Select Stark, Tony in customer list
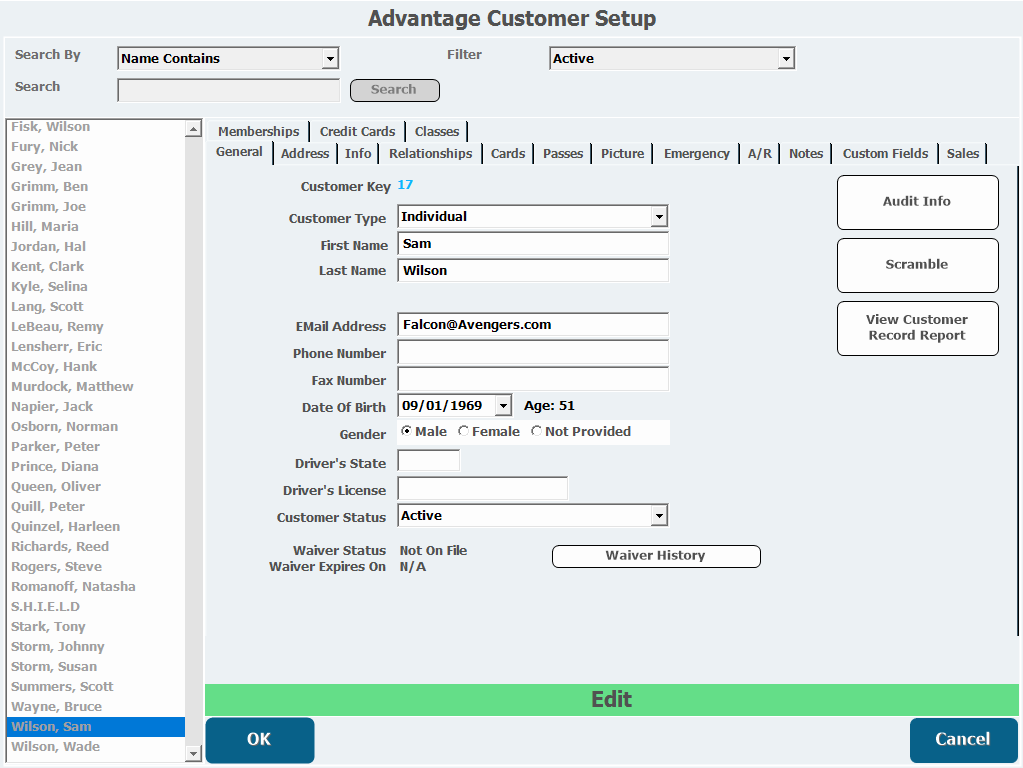 click(95, 627)
